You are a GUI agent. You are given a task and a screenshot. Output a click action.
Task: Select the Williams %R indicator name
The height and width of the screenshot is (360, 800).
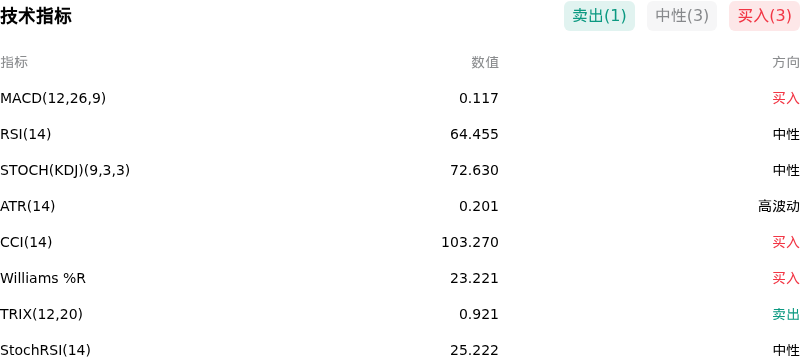pos(43,278)
